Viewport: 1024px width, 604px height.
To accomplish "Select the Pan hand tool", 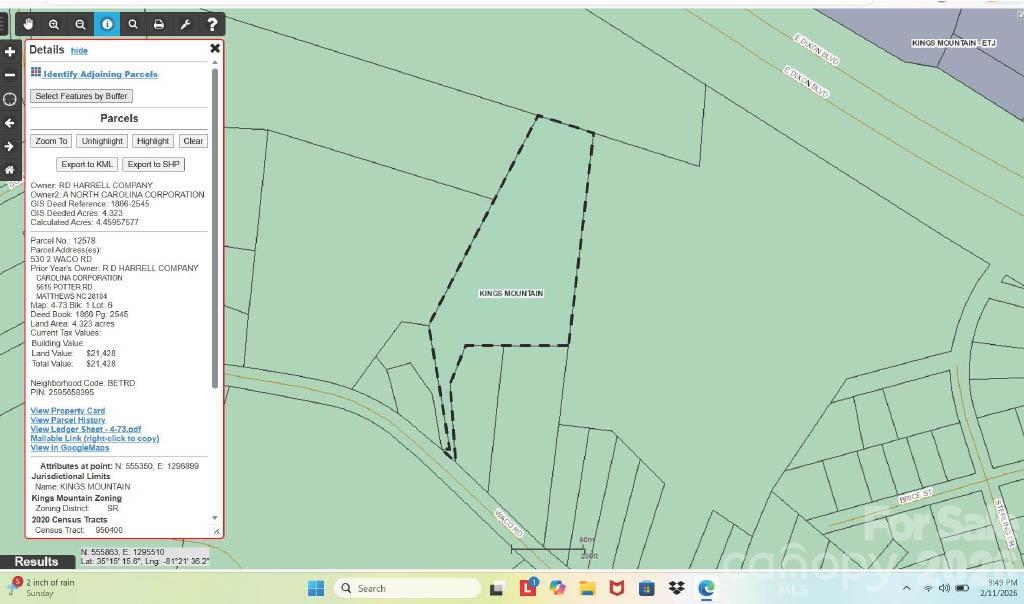I will click(28, 24).
